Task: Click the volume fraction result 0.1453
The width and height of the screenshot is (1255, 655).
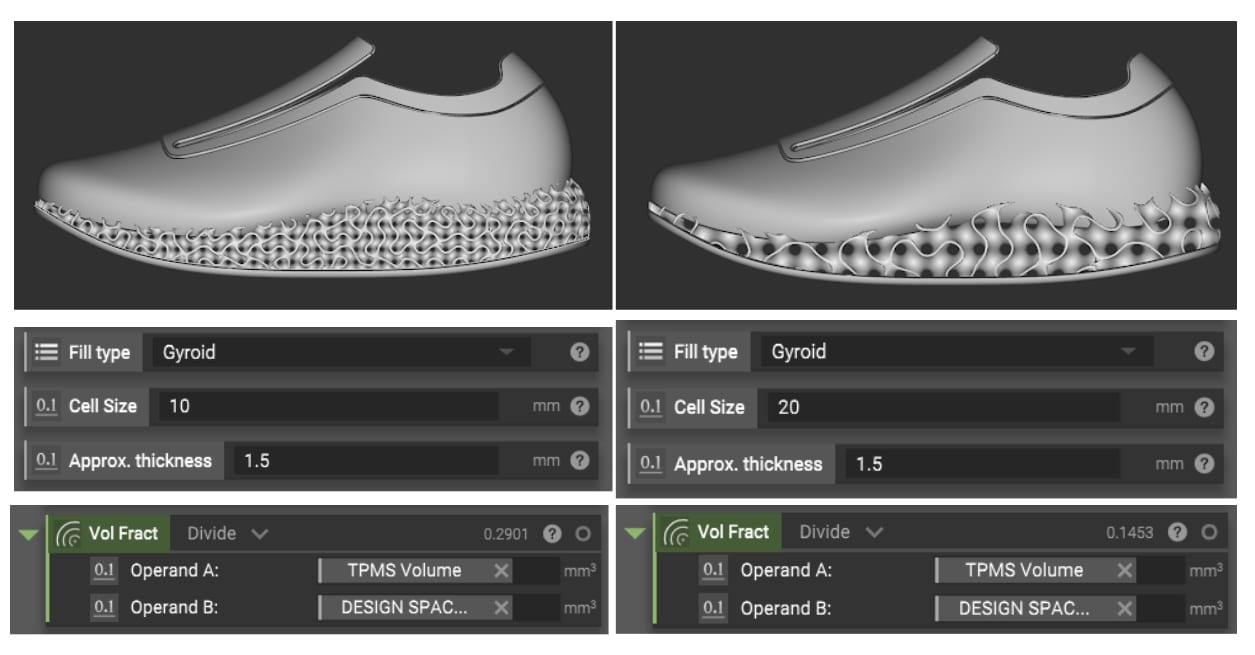Action: click(x=1129, y=532)
